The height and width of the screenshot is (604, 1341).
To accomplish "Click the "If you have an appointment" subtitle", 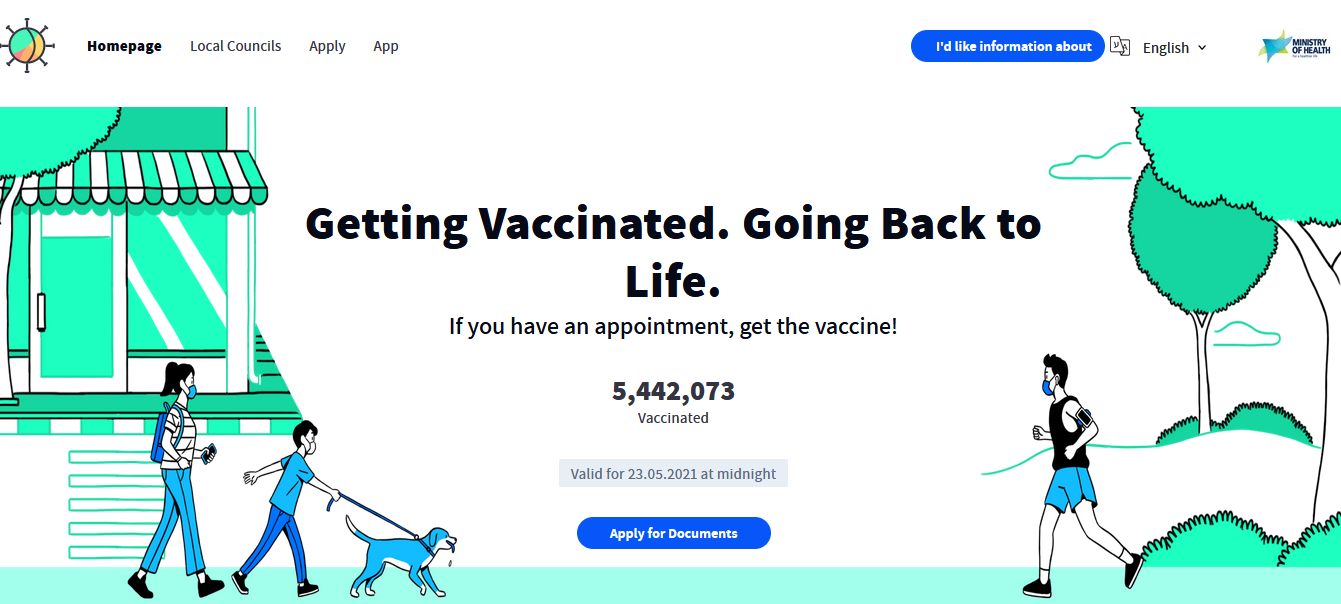I will (x=673, y=326).
